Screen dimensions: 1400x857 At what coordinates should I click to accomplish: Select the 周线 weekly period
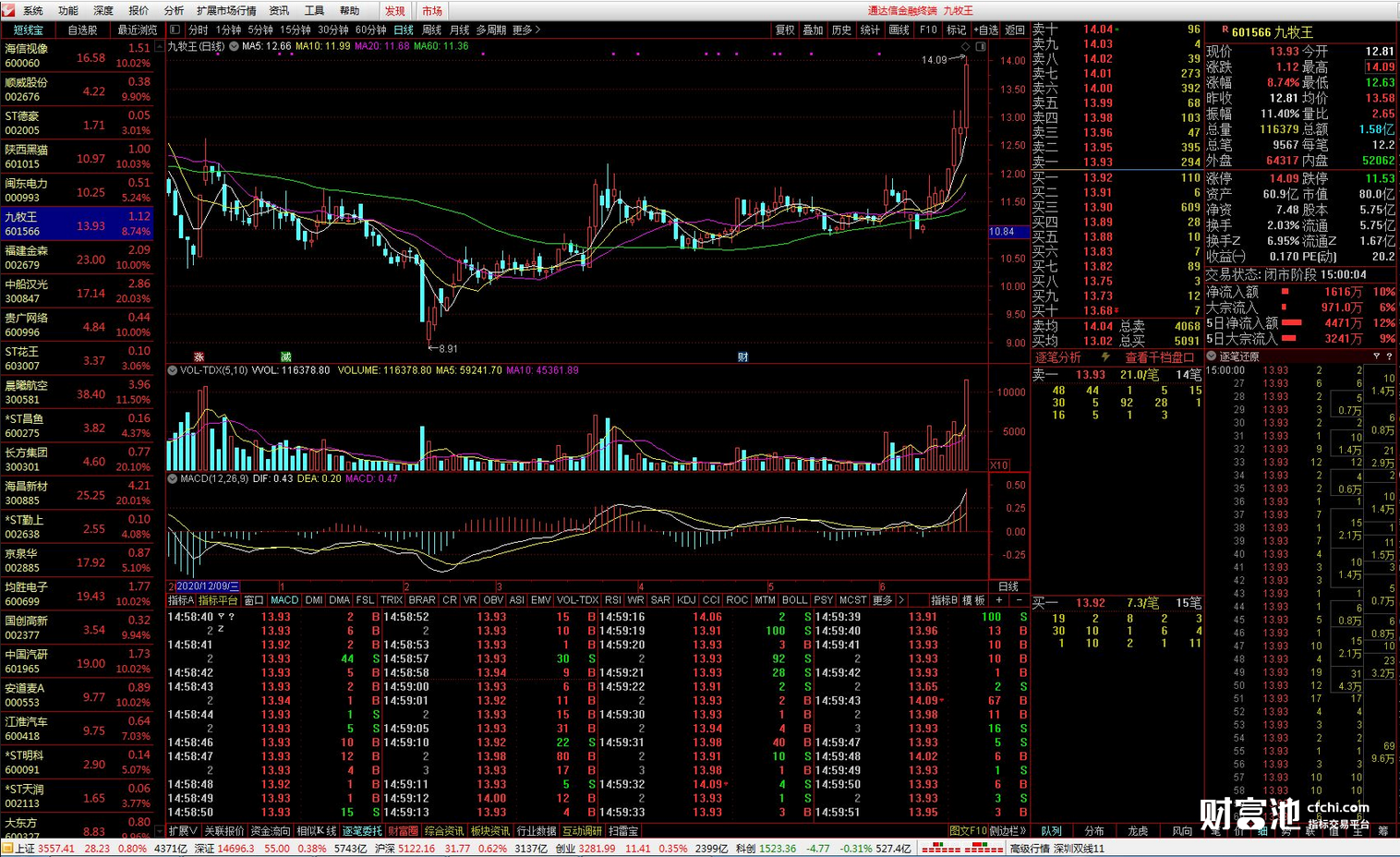coord(431,30)
